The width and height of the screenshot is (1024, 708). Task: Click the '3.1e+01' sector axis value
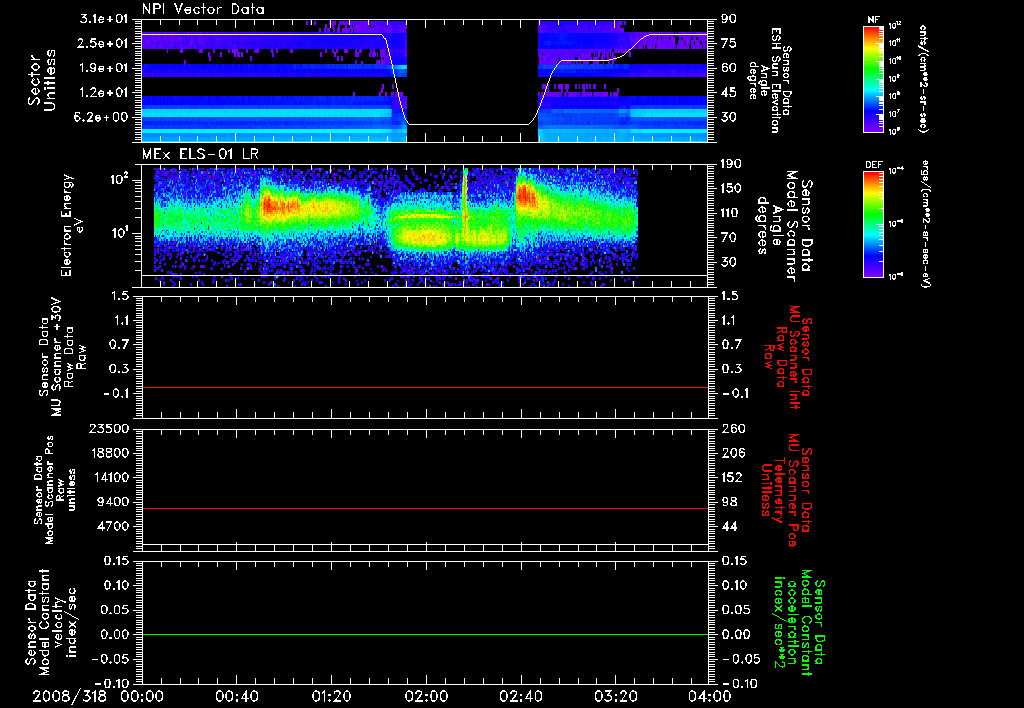pyautogui.click(x=104, y=19)
